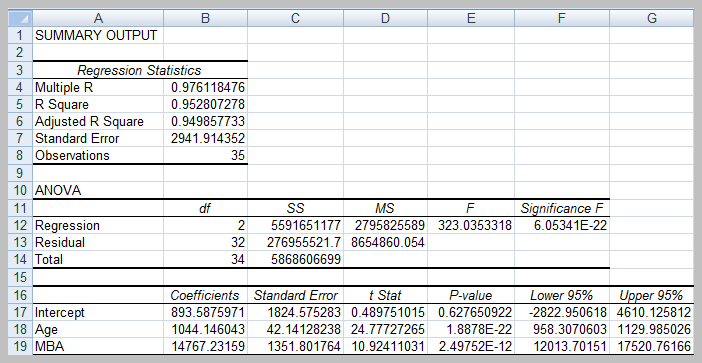Select the Intercept coefficient 893.5875971

pyautogui.click(x=205, y=312)
